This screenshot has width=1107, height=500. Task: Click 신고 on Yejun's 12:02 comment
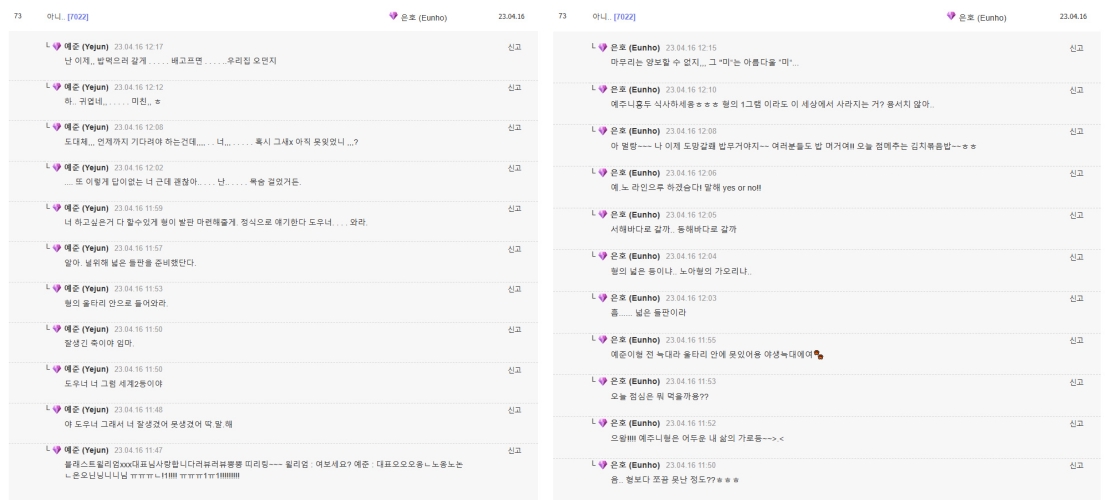514,168
